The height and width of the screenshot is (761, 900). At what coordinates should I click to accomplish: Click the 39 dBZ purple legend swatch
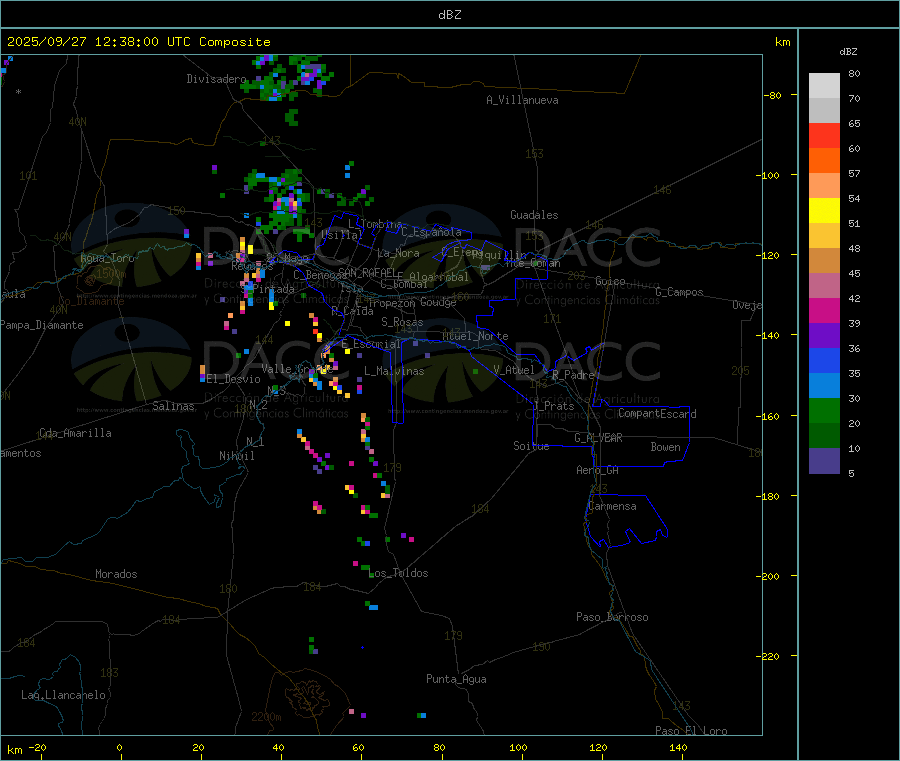pos(824,336)
